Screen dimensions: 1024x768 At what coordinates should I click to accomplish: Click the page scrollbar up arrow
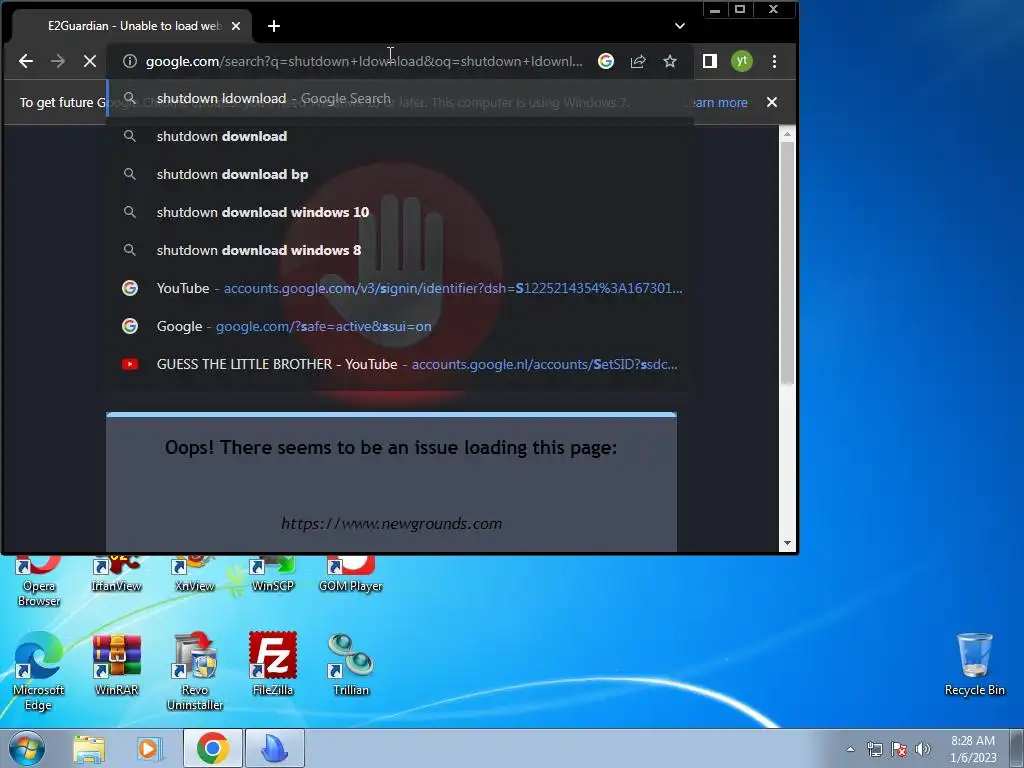point(787,134)
